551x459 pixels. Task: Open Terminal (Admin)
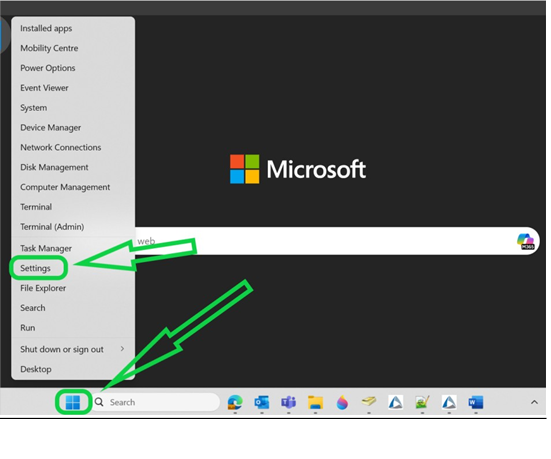tap(73, 227)
